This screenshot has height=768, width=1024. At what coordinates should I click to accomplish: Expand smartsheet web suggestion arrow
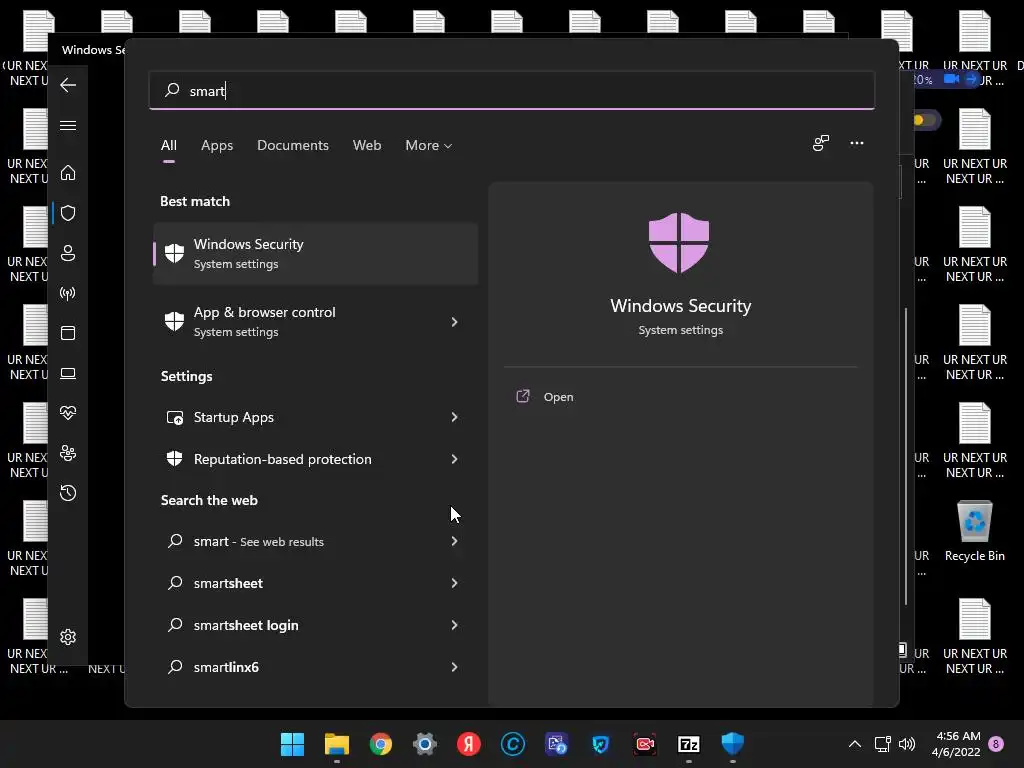pos(455,583)
